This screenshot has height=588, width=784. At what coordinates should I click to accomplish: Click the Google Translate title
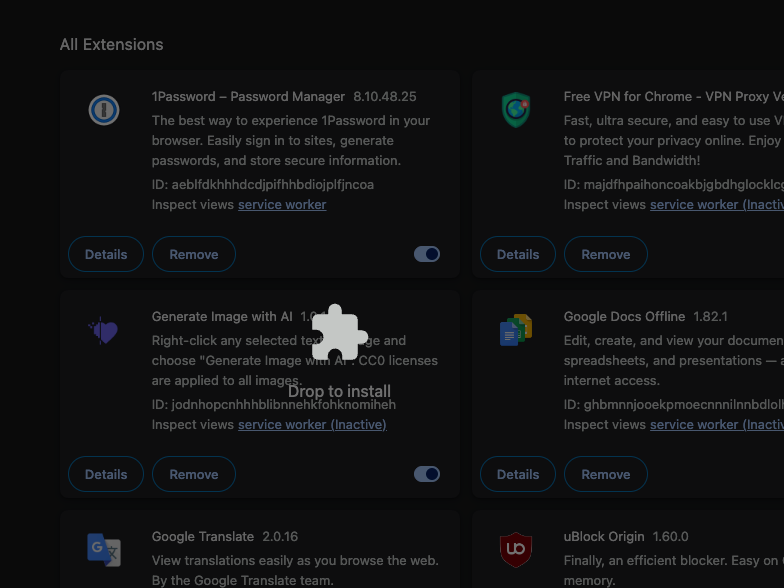[203, 536]
